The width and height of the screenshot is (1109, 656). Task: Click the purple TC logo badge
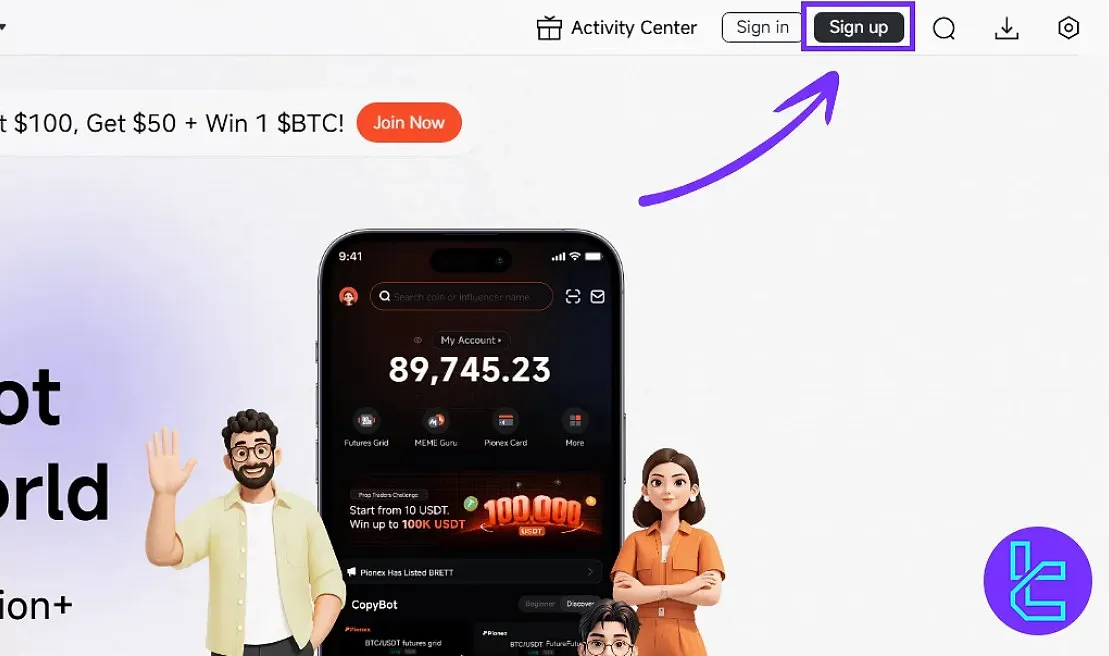tap(1038, 580)
